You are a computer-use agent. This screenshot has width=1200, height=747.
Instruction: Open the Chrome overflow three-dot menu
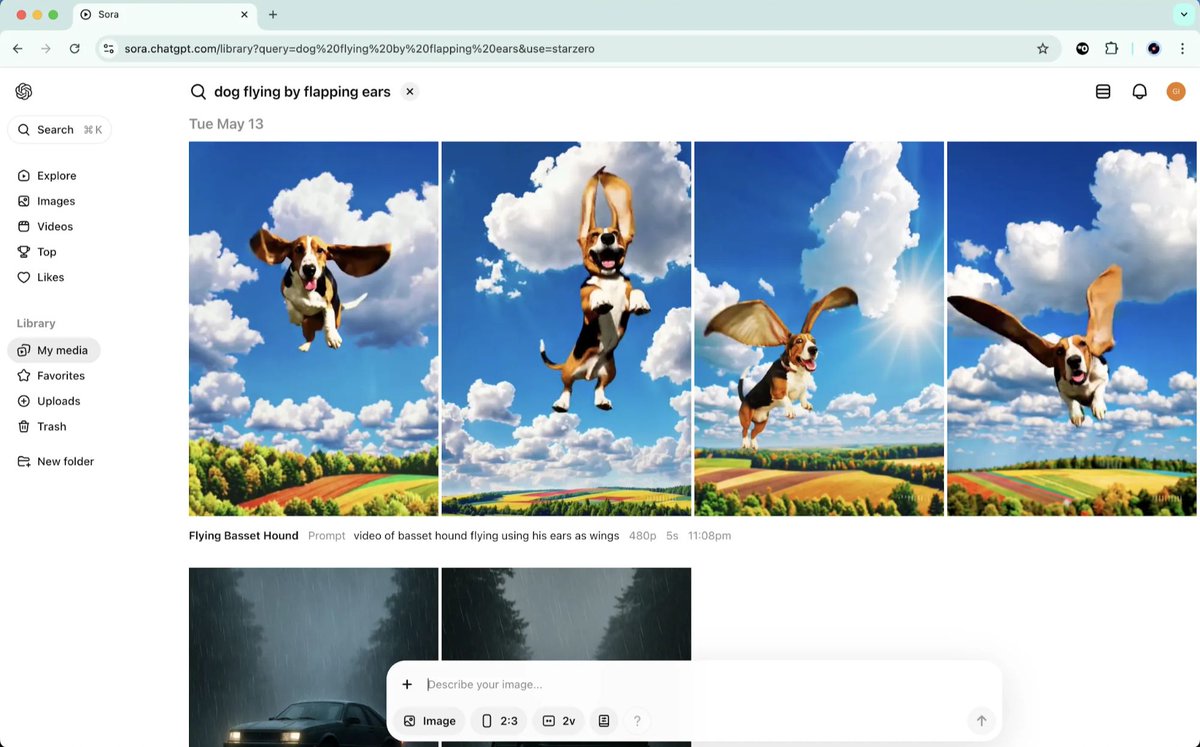pos(1183,48)
